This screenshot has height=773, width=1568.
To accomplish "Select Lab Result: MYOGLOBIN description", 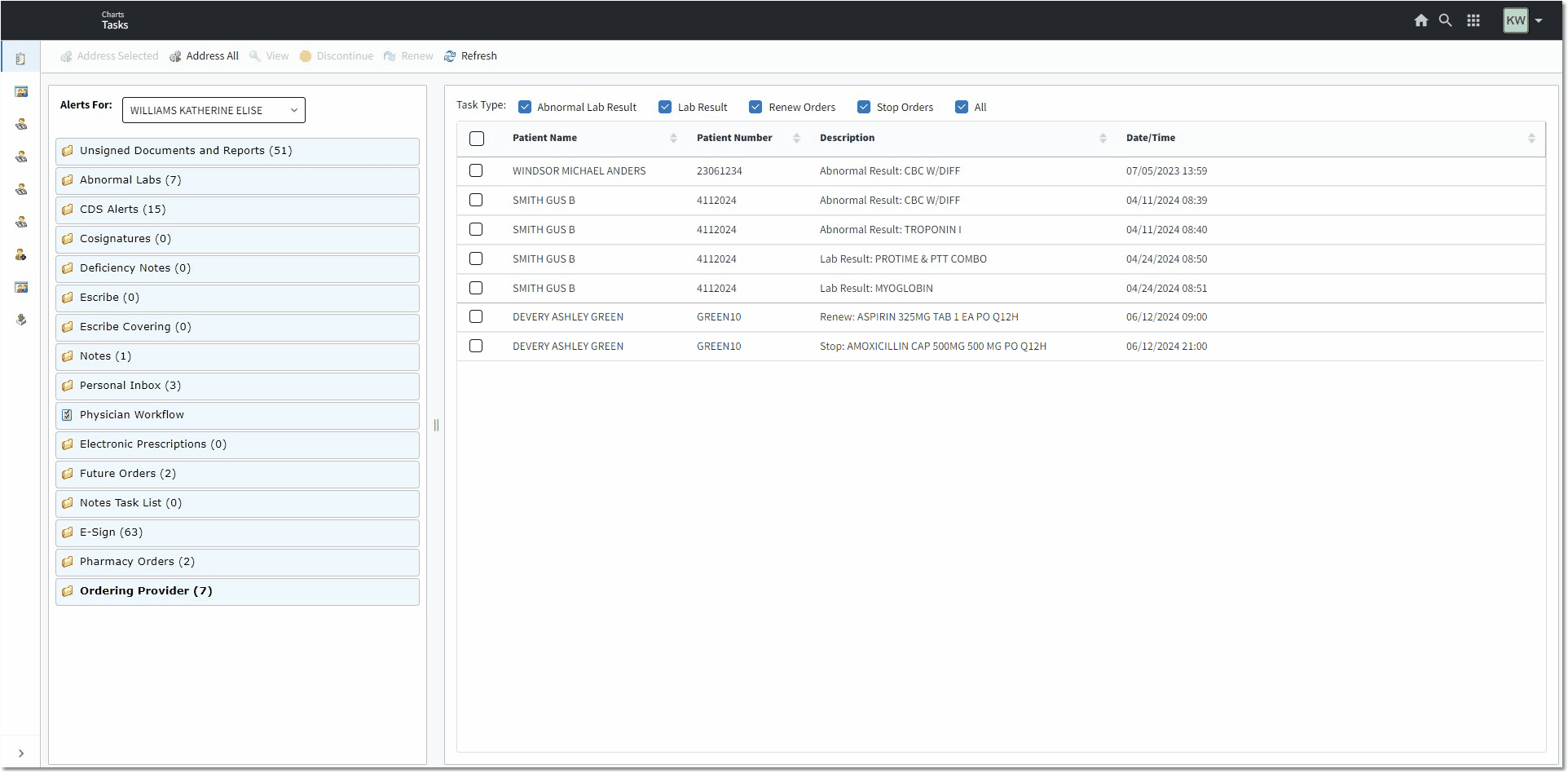I will (876, 288).
